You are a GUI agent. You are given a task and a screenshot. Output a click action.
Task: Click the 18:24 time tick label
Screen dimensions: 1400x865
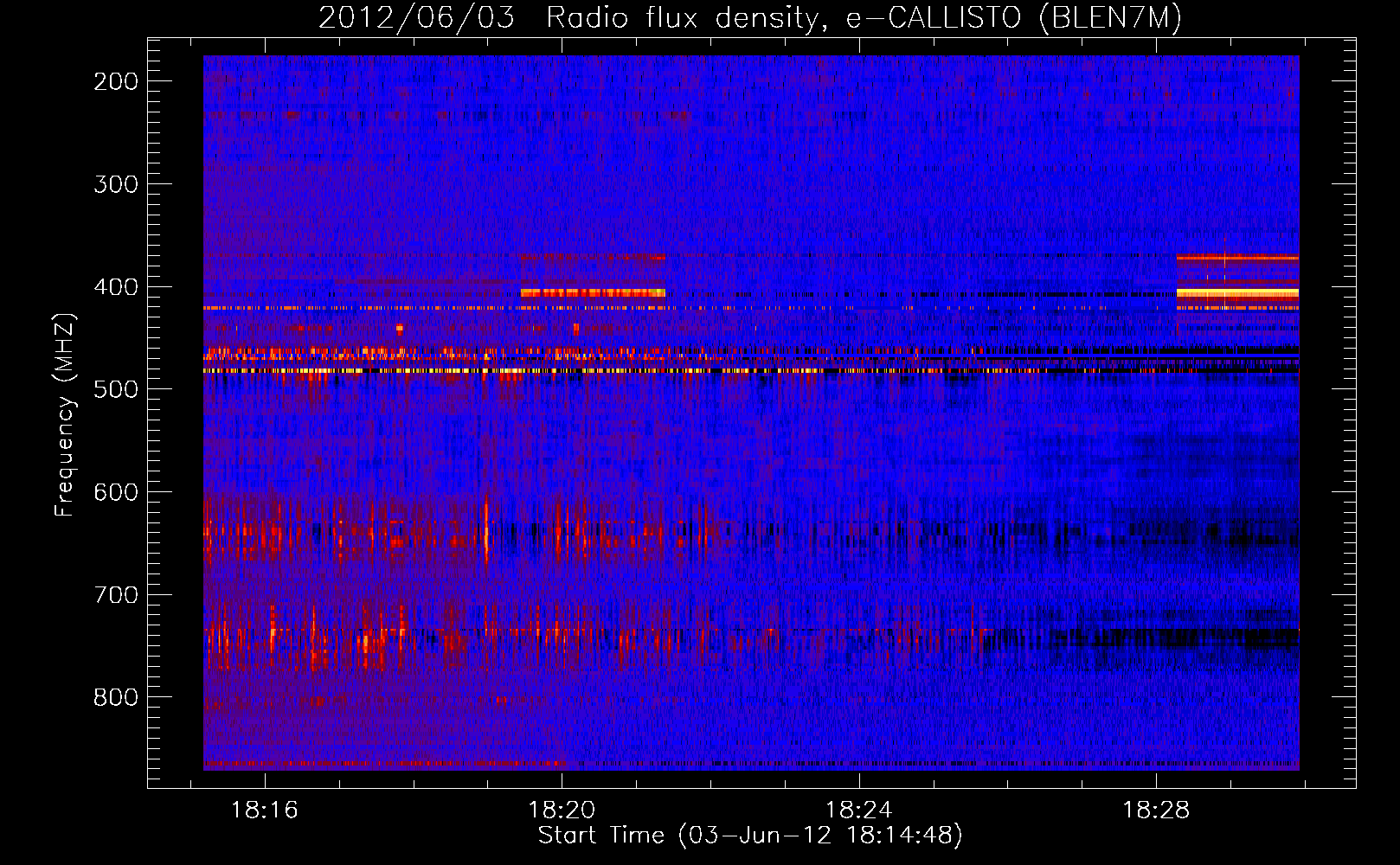858,811
